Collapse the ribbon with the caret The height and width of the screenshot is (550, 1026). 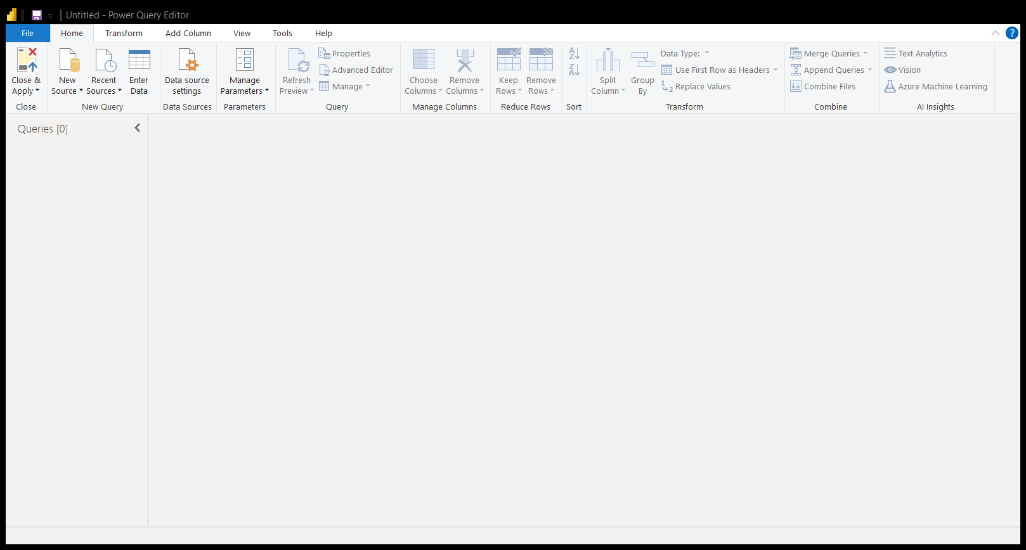pyautogui.click(x=995, y=33)
